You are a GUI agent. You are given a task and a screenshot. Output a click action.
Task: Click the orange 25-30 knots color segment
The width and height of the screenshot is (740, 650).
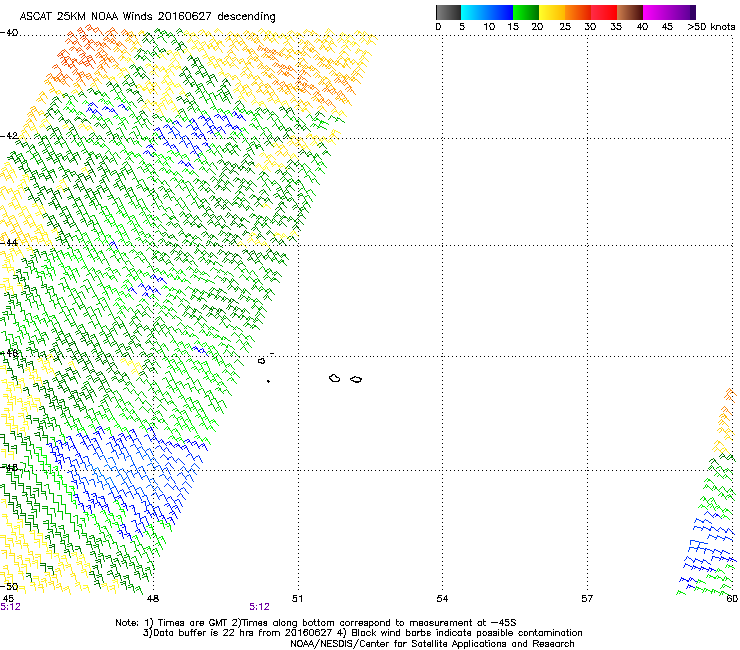[x=578, y=12]
